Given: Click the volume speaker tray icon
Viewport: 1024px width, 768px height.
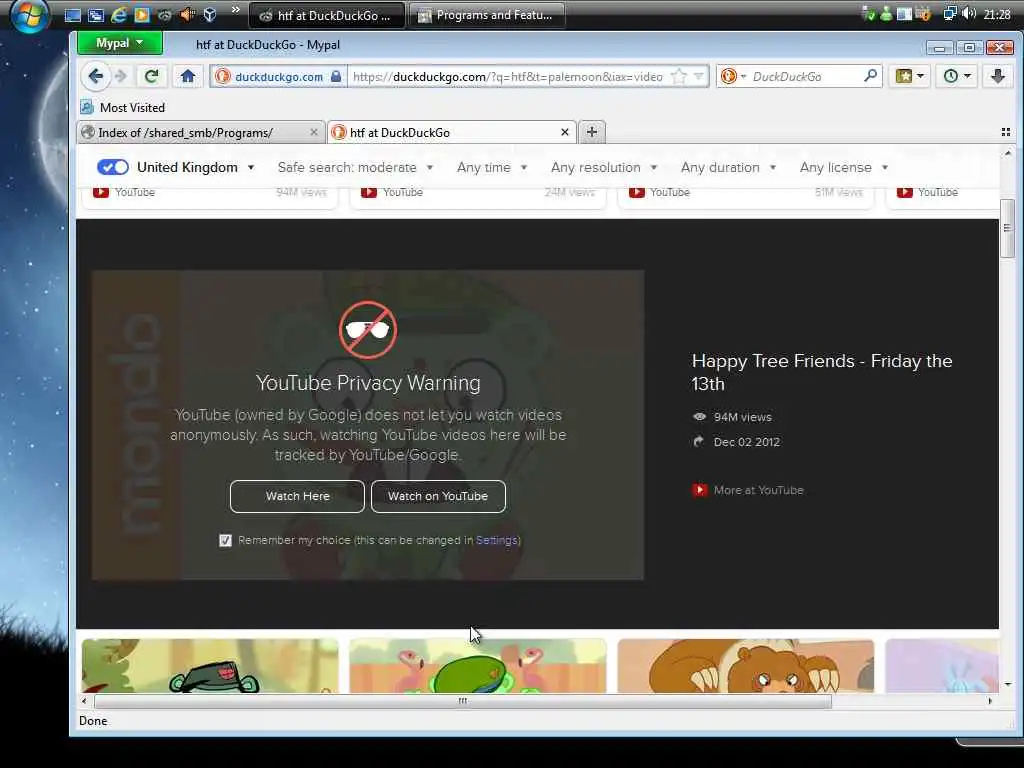Looking at the screenshot, I should point(969,14).
